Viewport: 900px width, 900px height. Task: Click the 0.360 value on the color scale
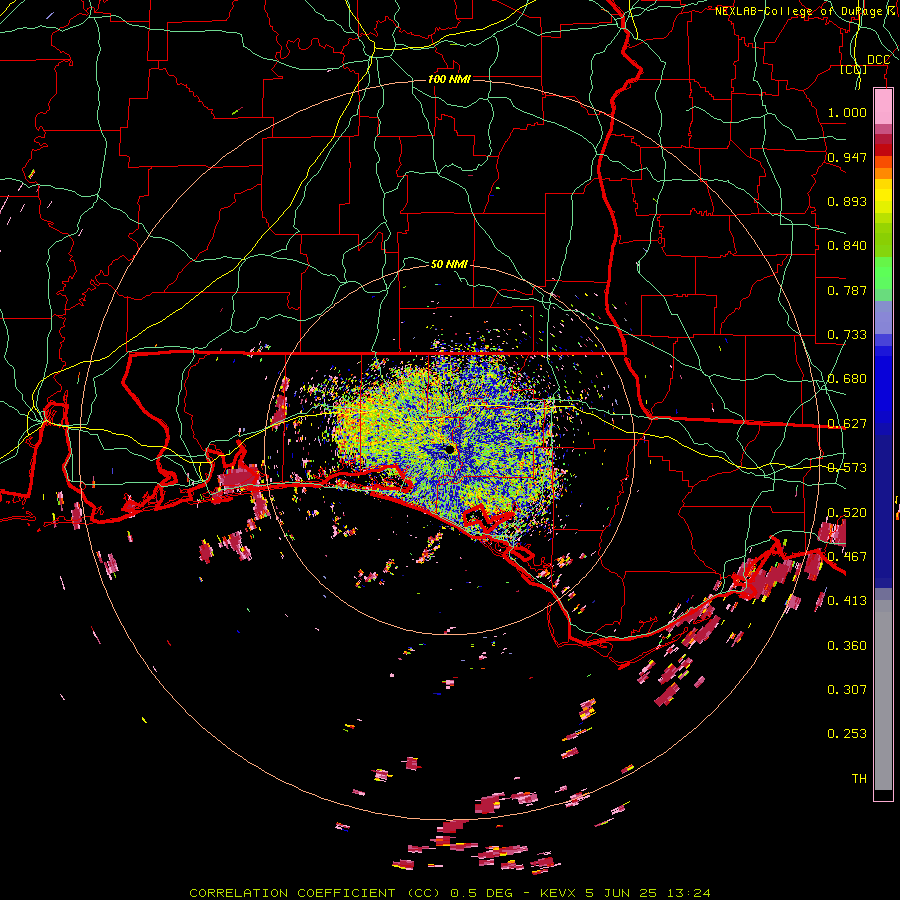click(x=847, y=646)
